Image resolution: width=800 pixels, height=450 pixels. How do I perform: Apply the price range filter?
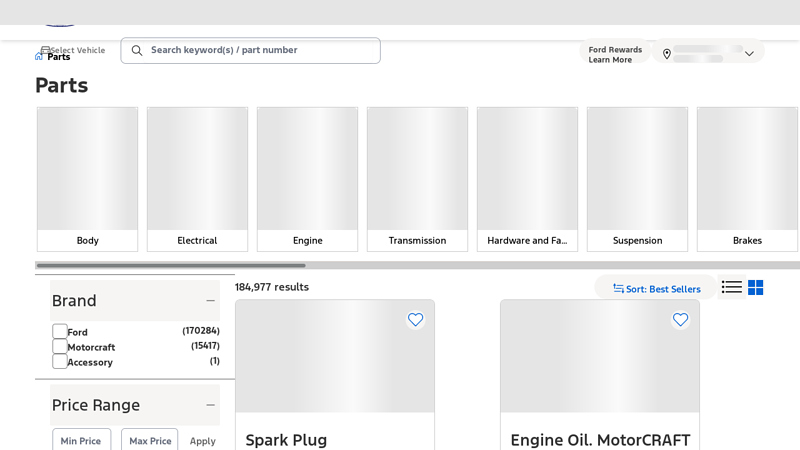tap(203, 441)
